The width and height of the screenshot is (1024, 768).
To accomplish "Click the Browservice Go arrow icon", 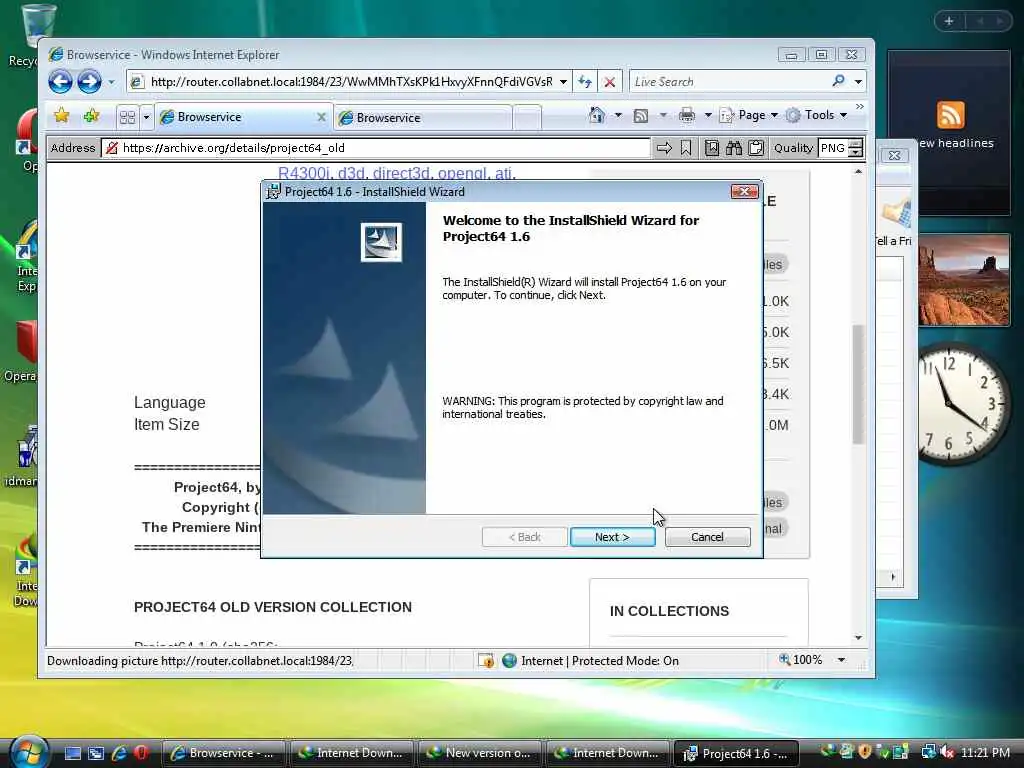I will (664, 148).
